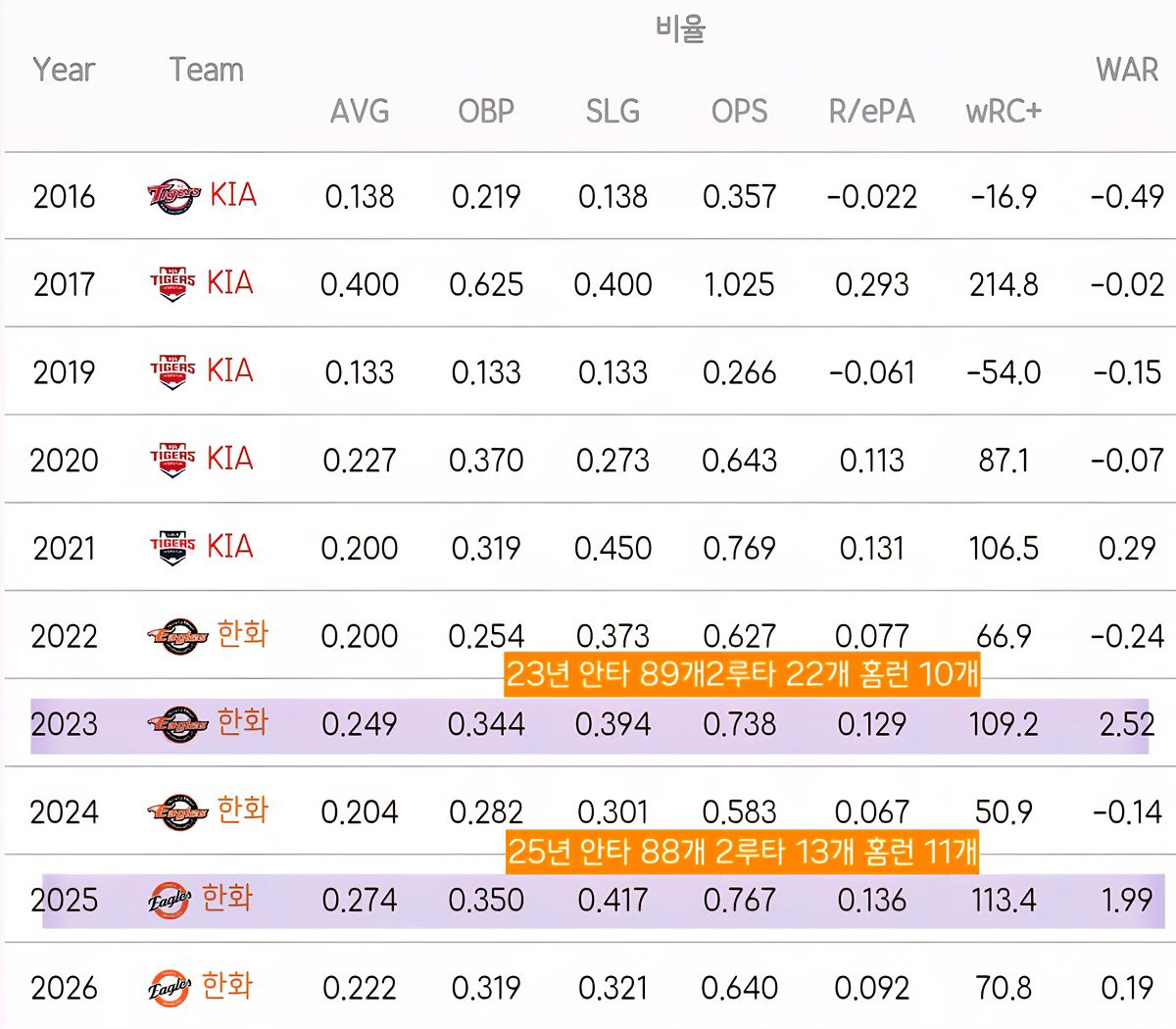Click the Eagles logo in 2024 row
The image size is (1176, 1029).
[177, 811]
